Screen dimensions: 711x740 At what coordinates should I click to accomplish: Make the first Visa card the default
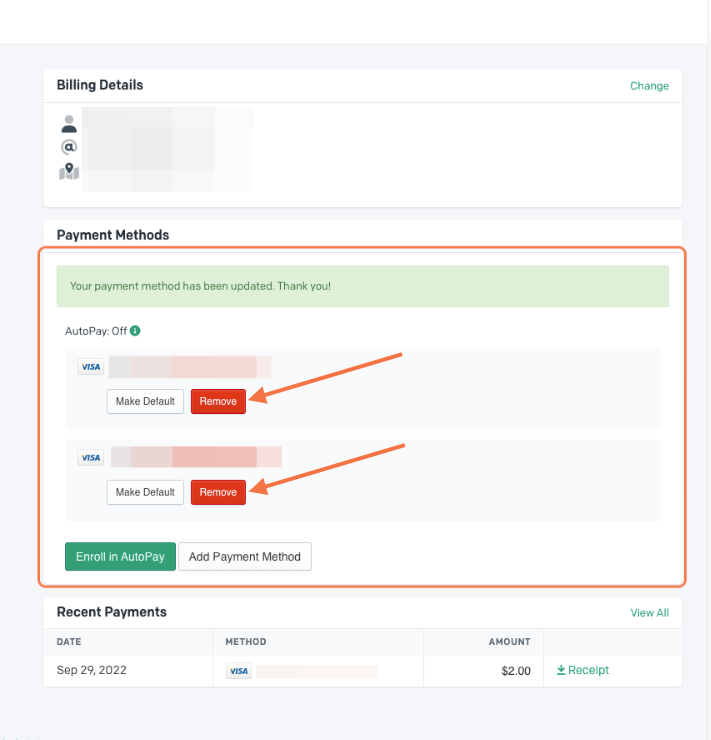[x=145, y=401]
